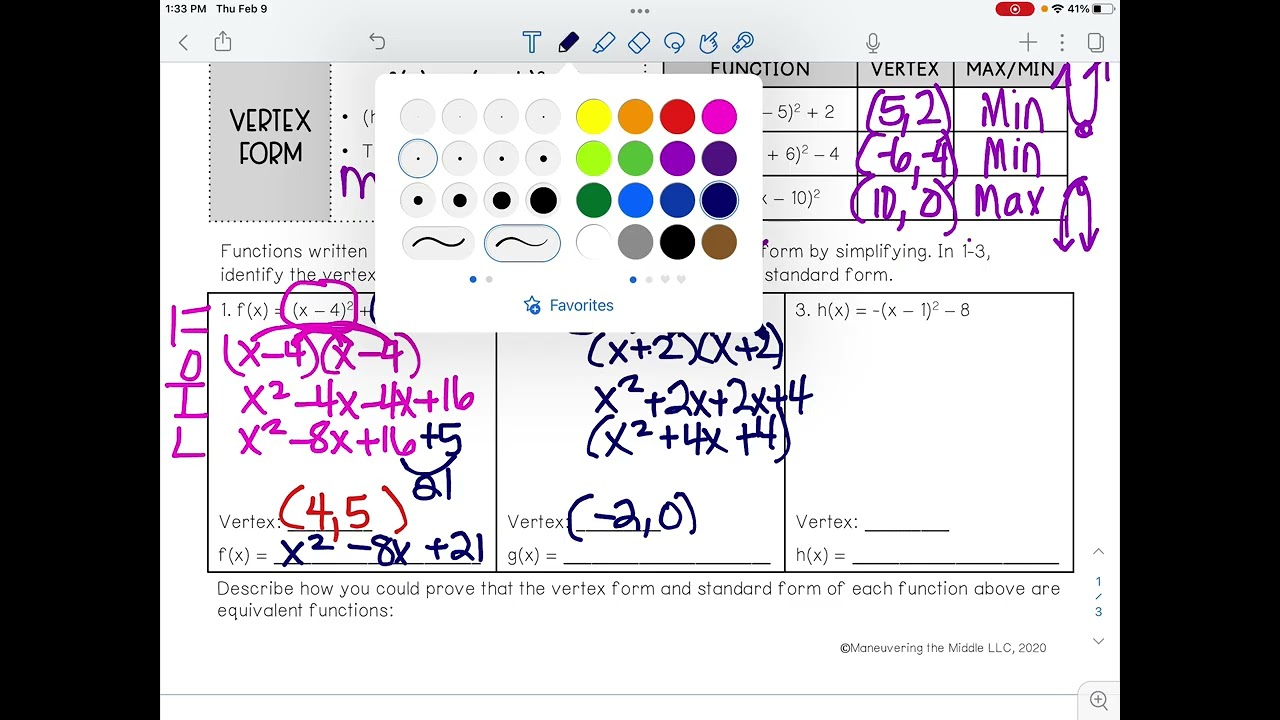1280x720 pixels.
Task: Jump to the previous page with up chevron
Action: click(x=1098, y=552)
